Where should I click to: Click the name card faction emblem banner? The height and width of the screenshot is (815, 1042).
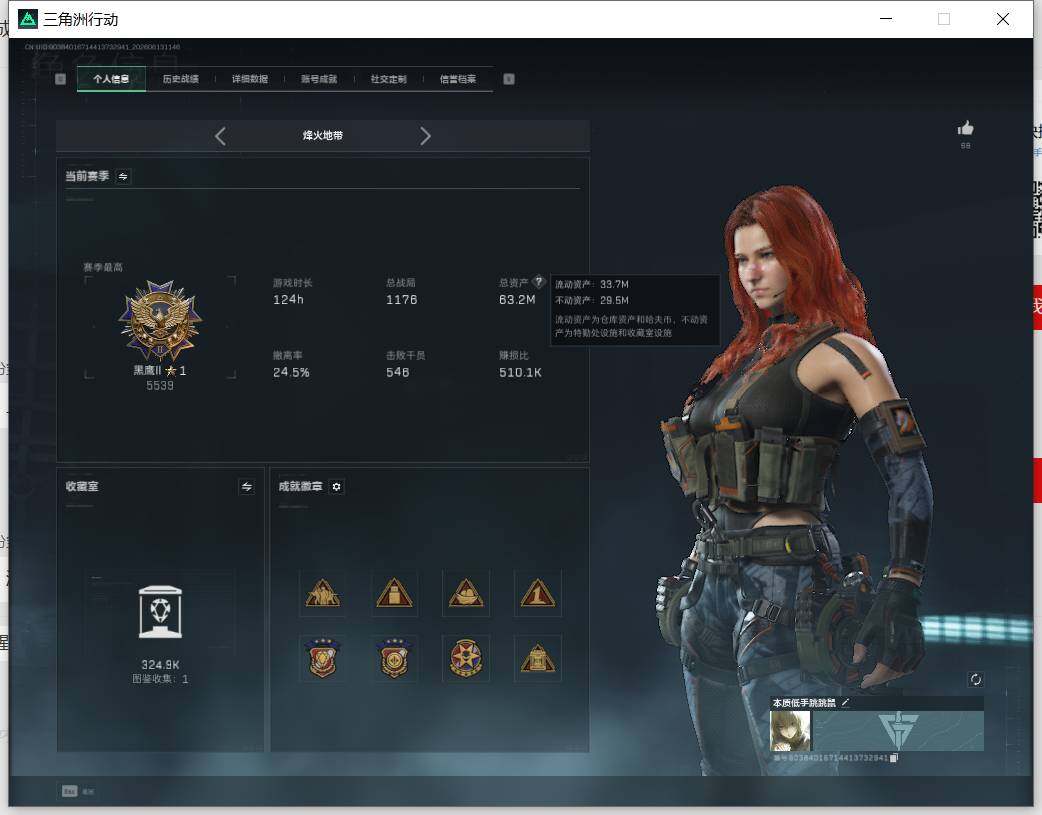[898, 731]
